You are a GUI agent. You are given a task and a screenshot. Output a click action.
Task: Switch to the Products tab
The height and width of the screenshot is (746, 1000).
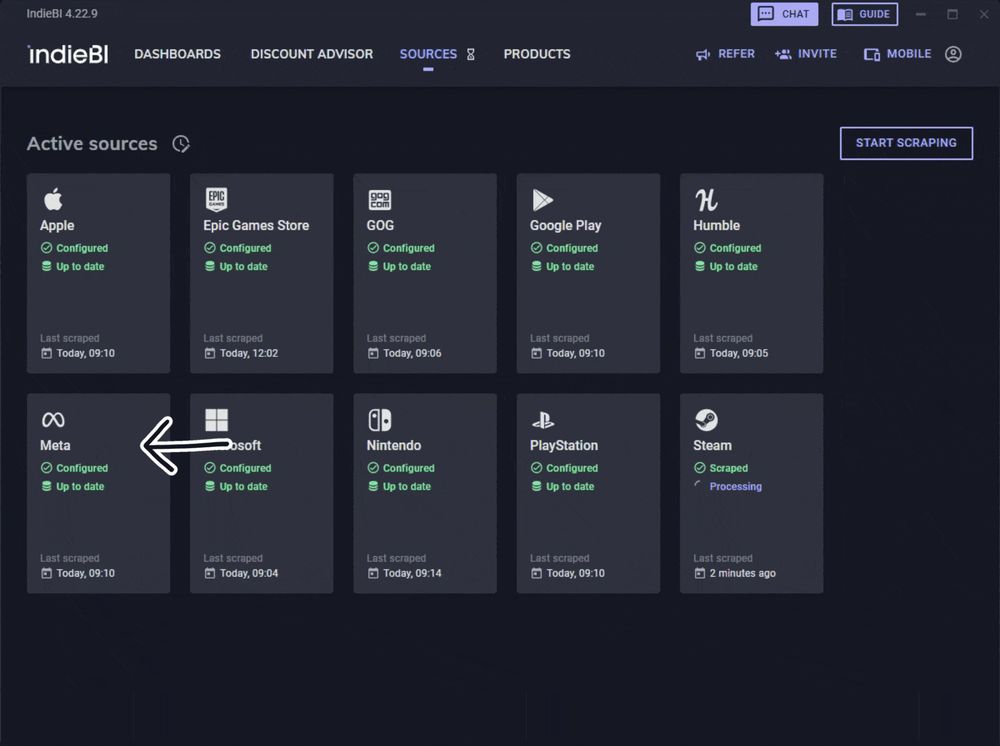pos(537,54)
